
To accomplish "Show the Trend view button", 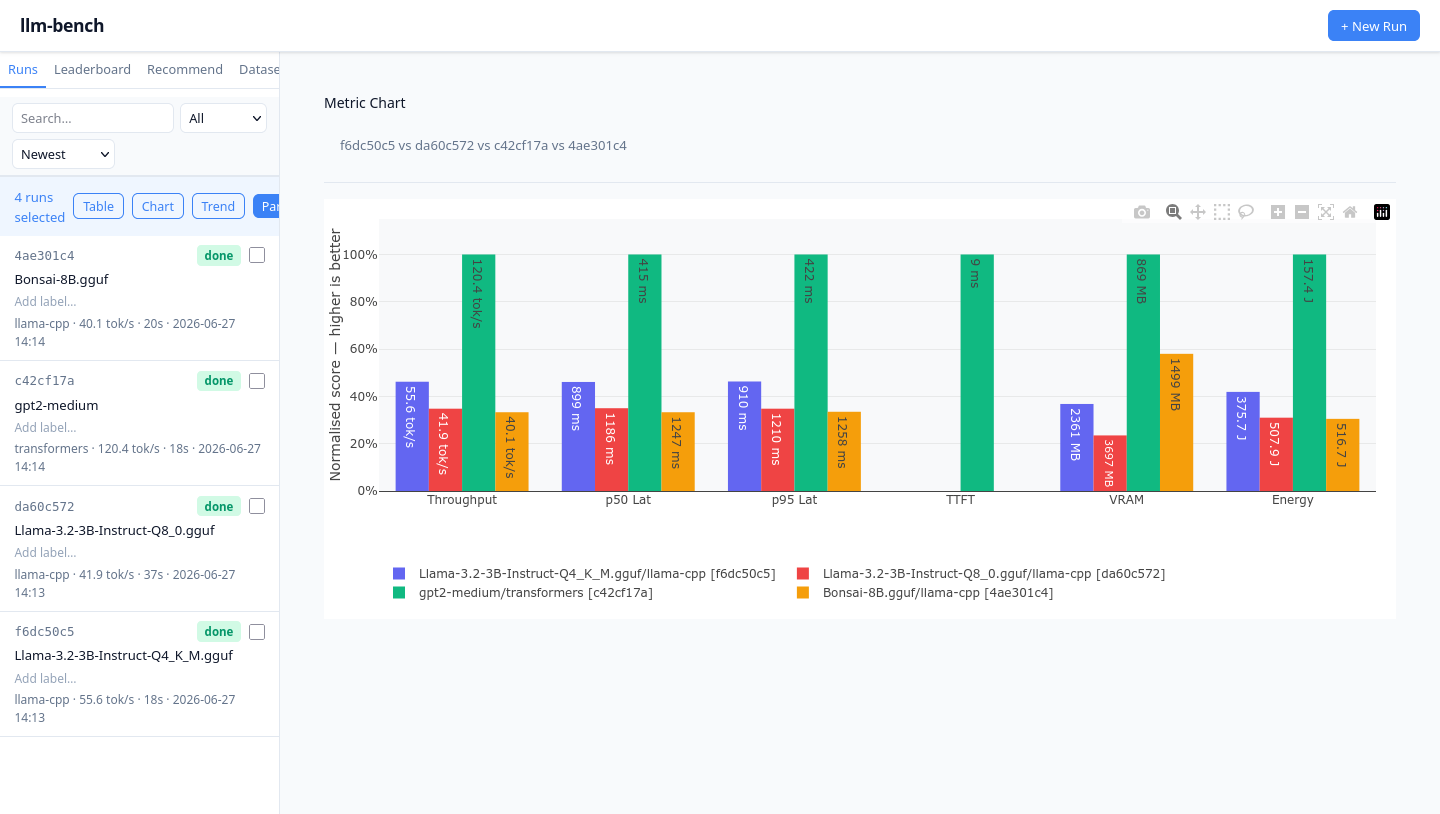I will [x=218, y=206].
